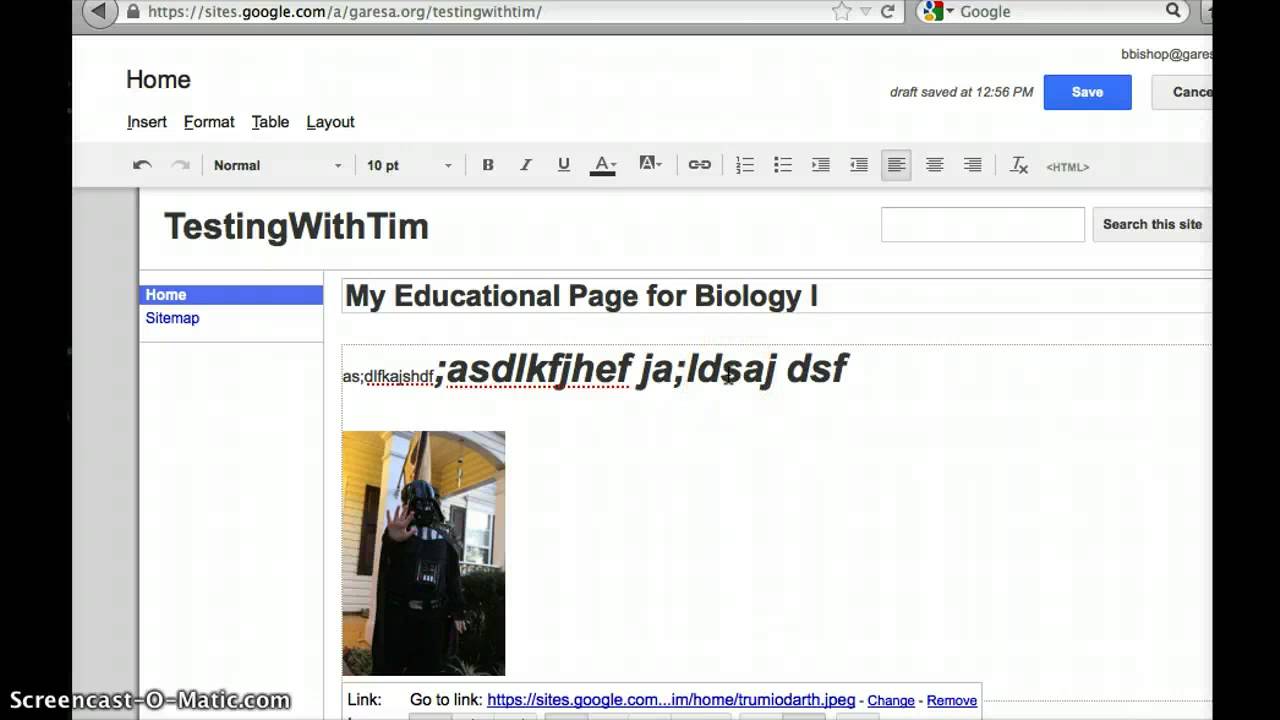The height and width of the screenshot is (720, 1280).
Task: Align text to the right
Action: click(x=973, y=165)
